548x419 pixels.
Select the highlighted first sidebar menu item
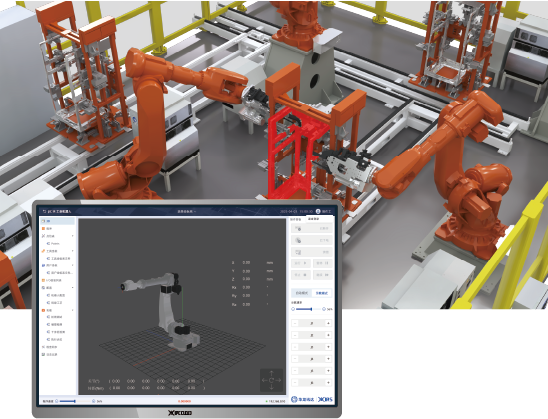coord(57,221)
